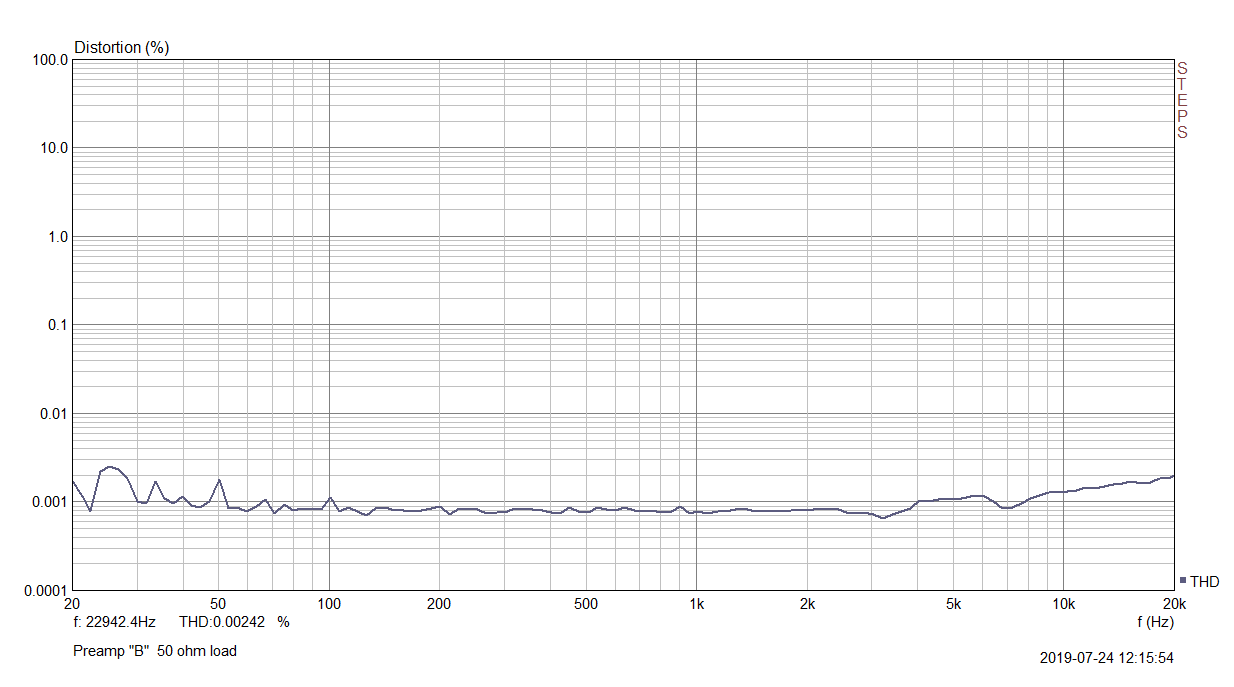The width and height of the screenshot is (1234, 687).
Task: Click the 100.0 y-axis tick label
Action: pos(50,60)
